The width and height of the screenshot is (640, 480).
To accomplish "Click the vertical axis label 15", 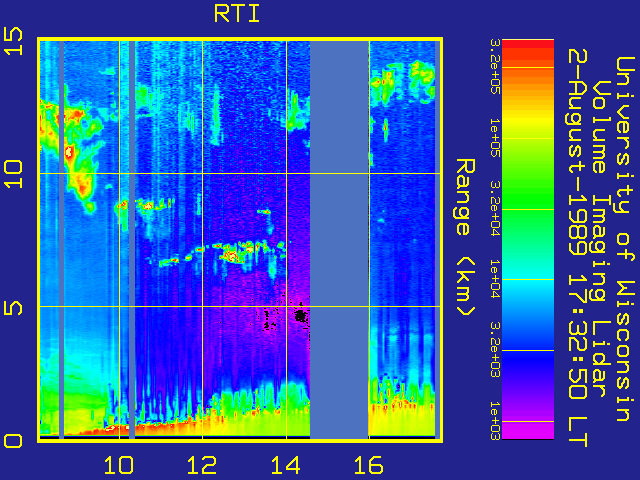I will tap(13, 41).
